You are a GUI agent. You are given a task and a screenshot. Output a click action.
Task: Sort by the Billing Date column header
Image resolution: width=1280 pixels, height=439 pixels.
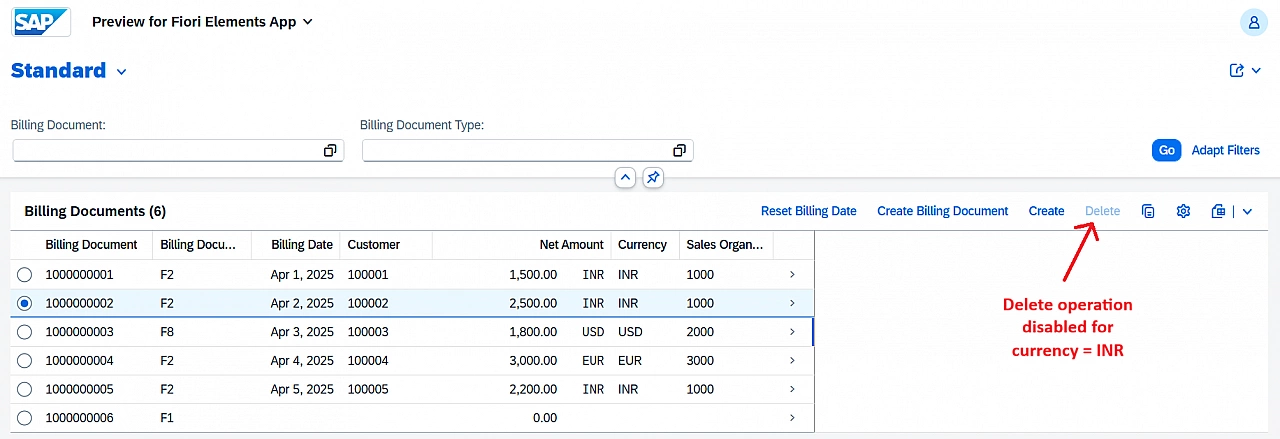point(302,245)
